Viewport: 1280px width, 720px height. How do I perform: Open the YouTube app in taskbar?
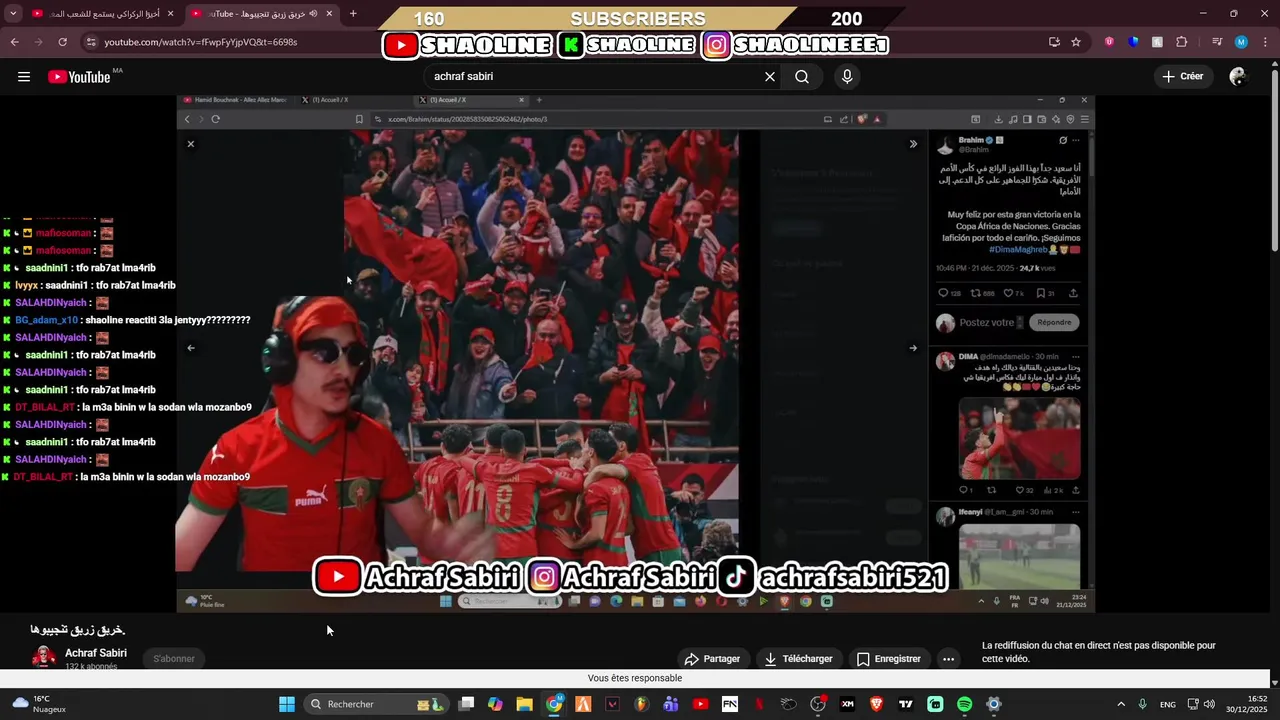click(x=700, y=704)
